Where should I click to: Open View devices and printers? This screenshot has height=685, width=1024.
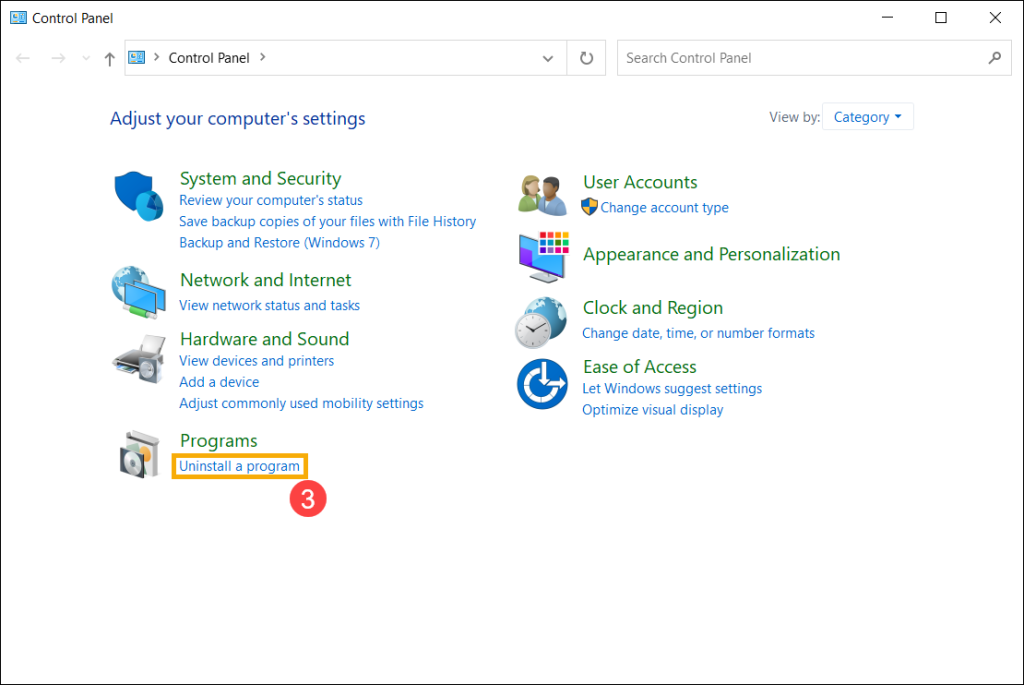coord(257,360)
